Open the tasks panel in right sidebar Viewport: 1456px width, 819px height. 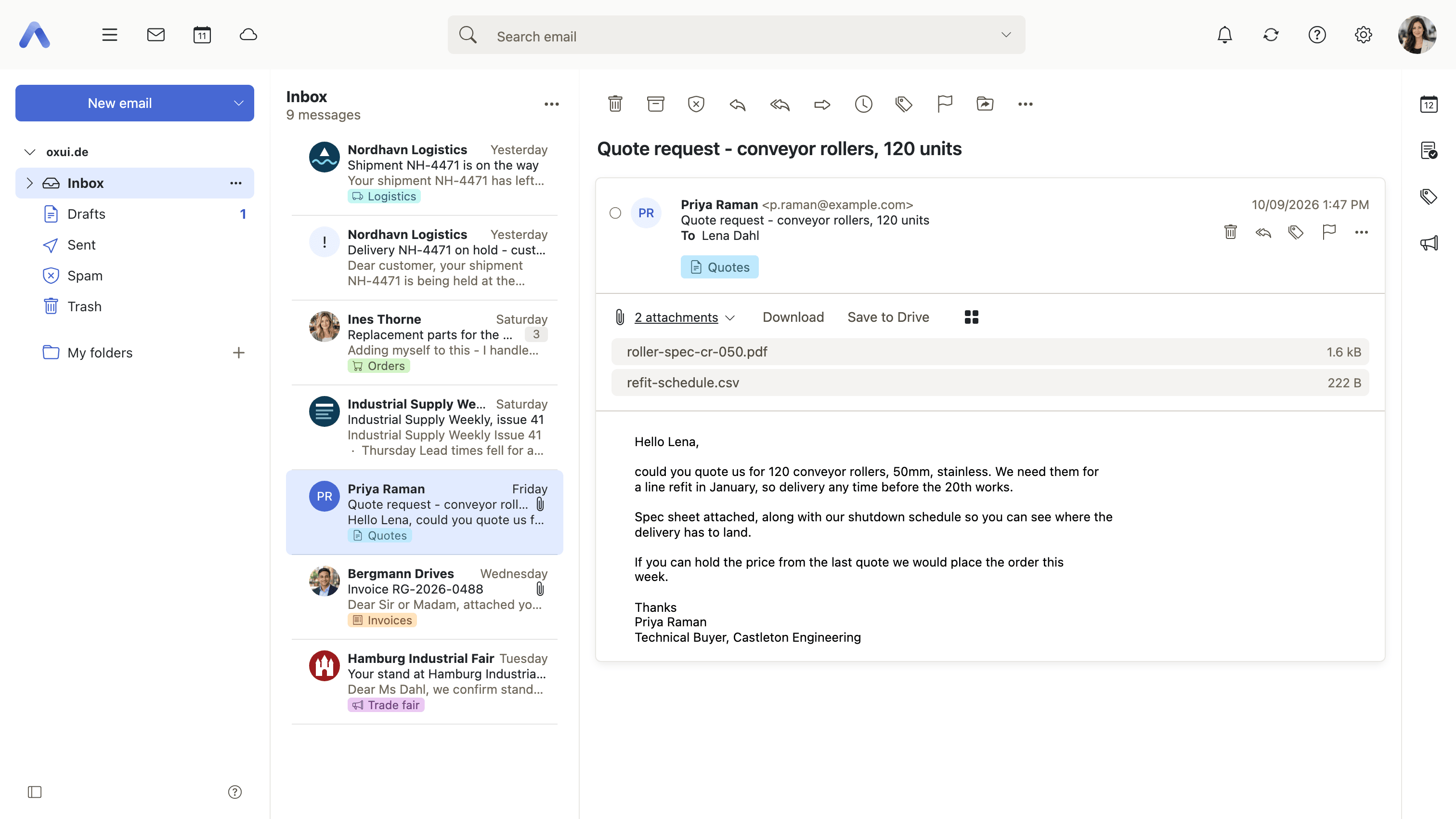click(1429, 150)
